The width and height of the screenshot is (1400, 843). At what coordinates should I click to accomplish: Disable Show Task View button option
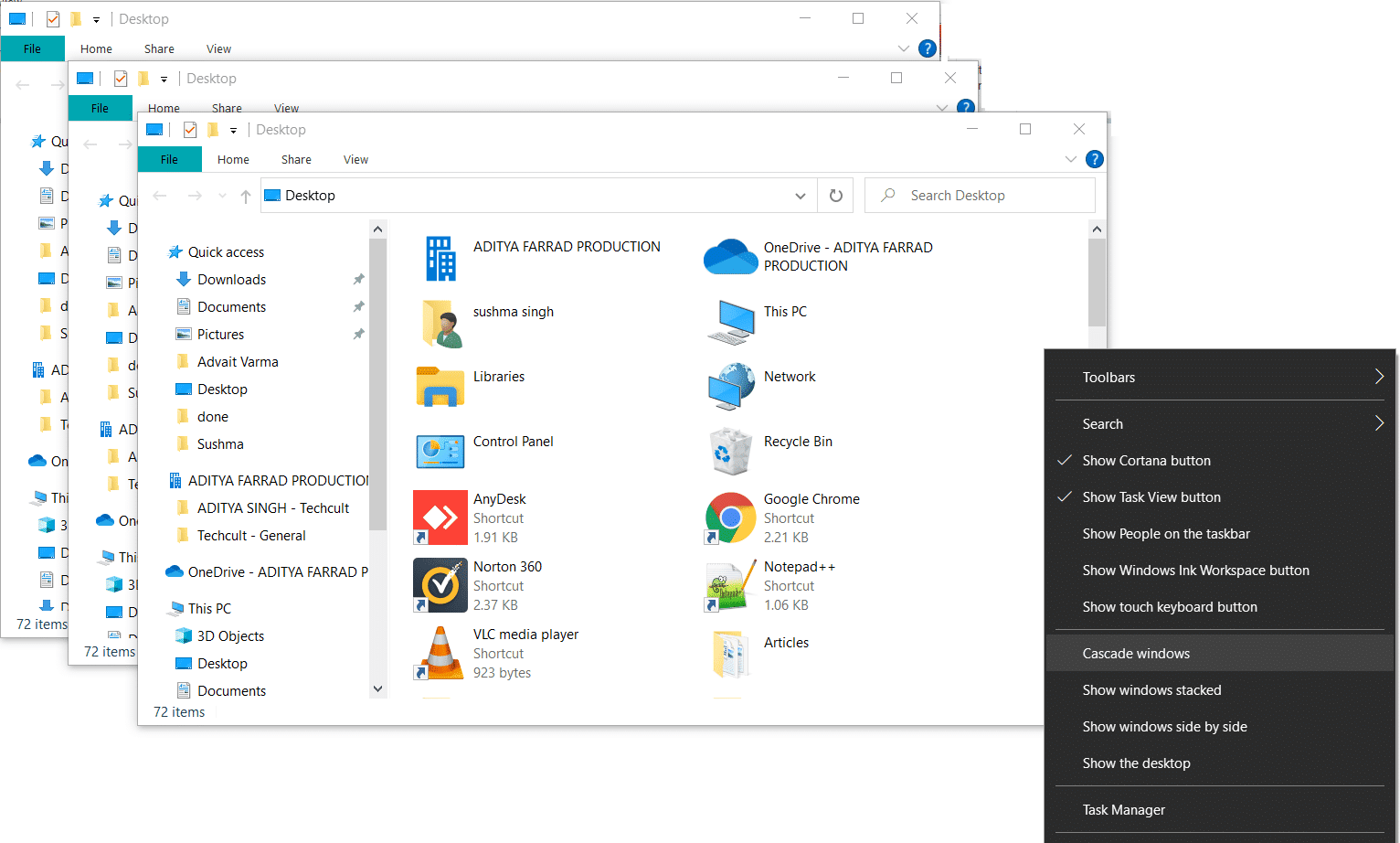[1151, 497]
